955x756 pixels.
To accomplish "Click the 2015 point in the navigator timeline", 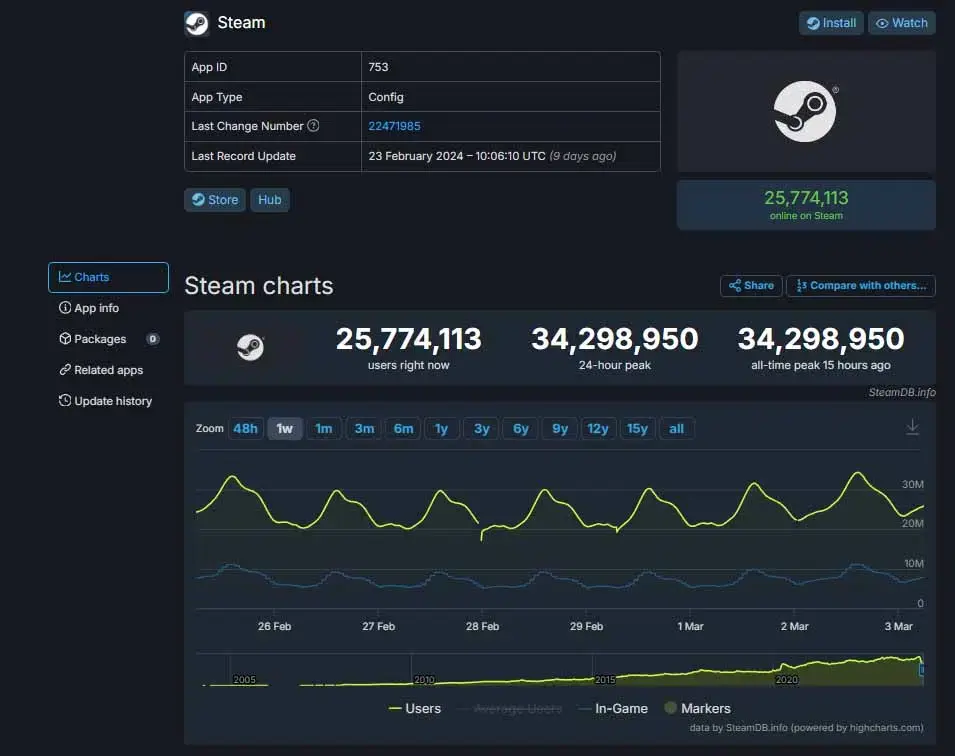I will pyautogui.click(x=604, y=679).
